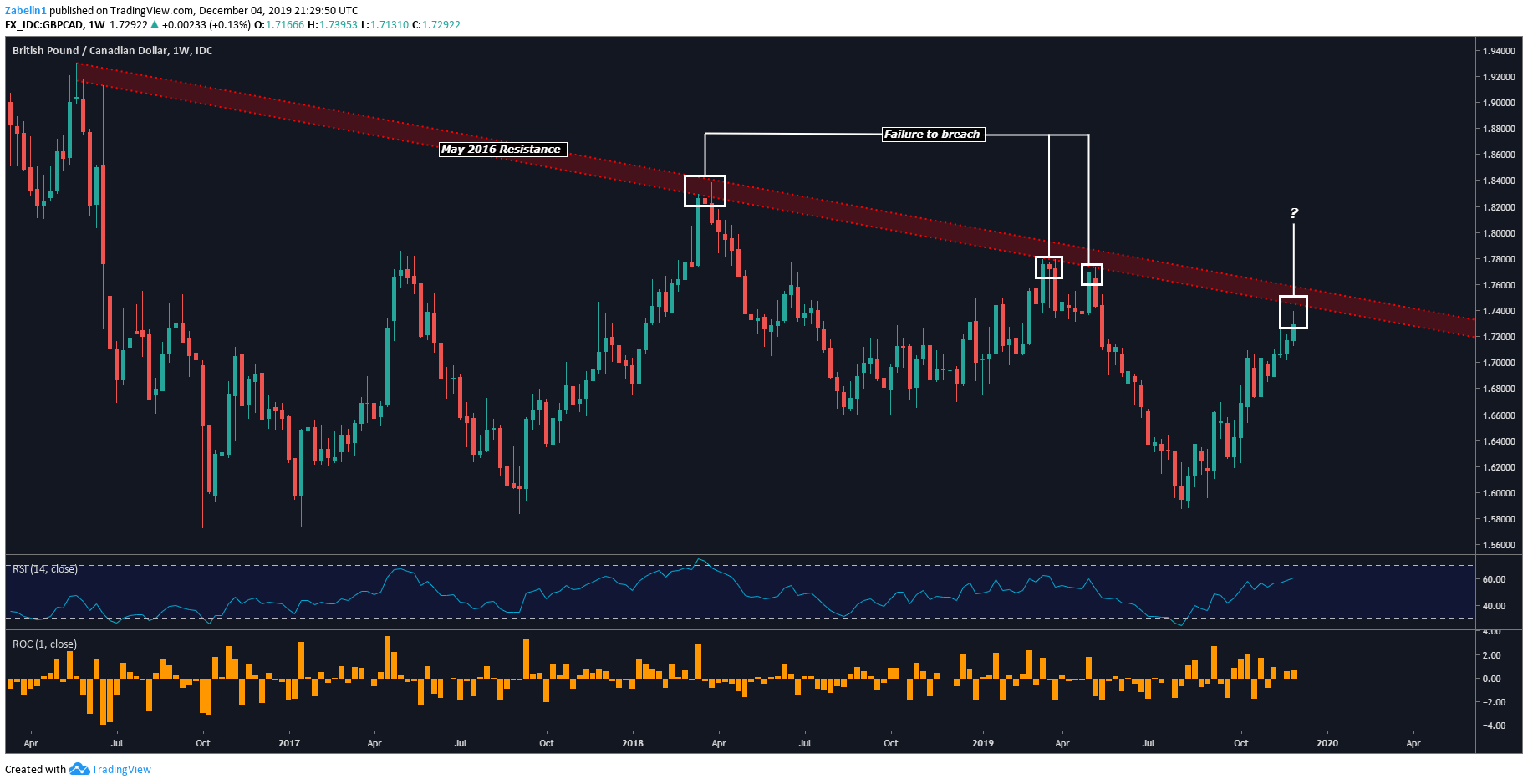Click the 1.94000 price axis label
The width and height of the screenshot is (1528, 784).
[1499, 51]
